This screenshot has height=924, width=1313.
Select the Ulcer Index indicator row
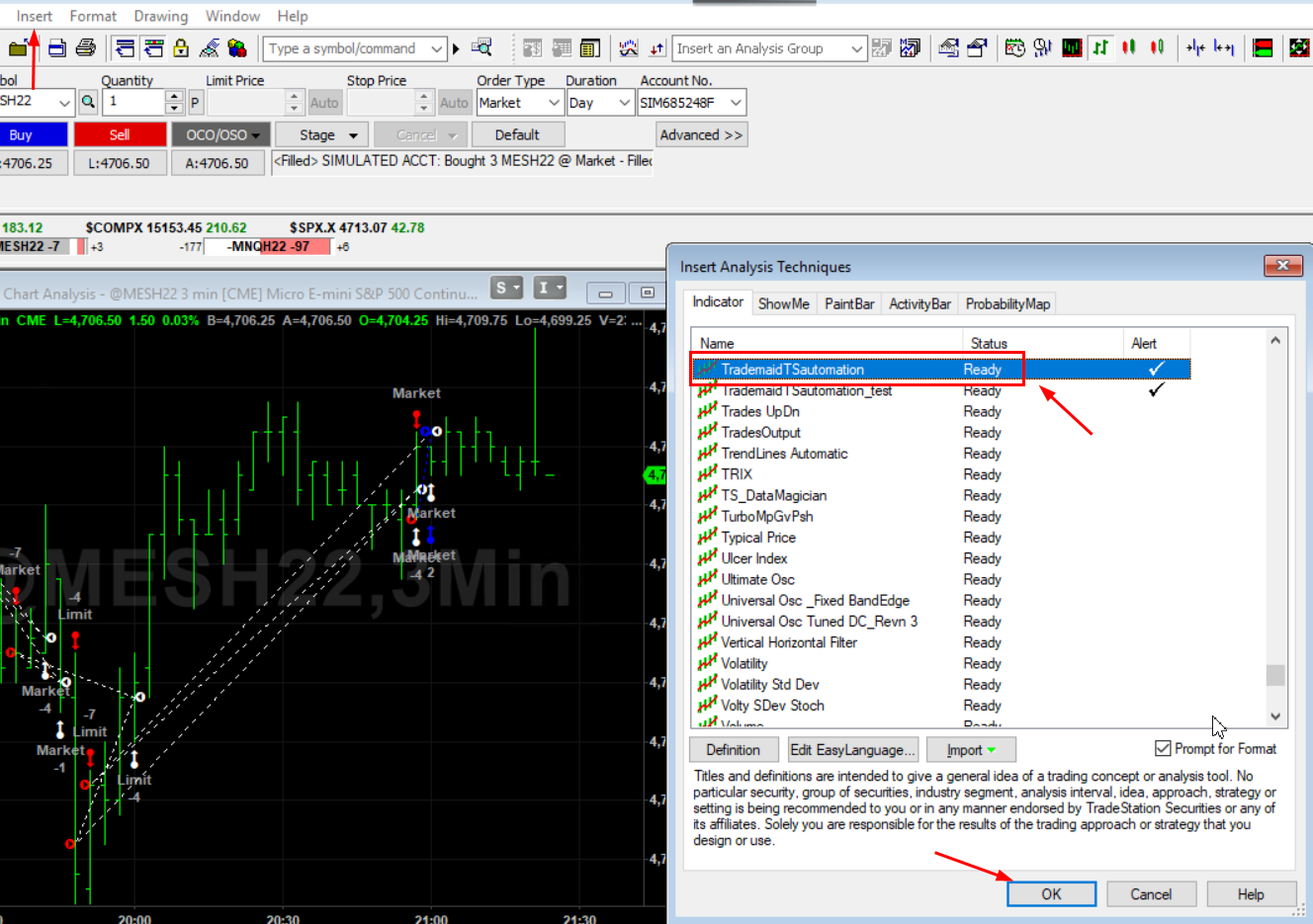coord(754,558)
